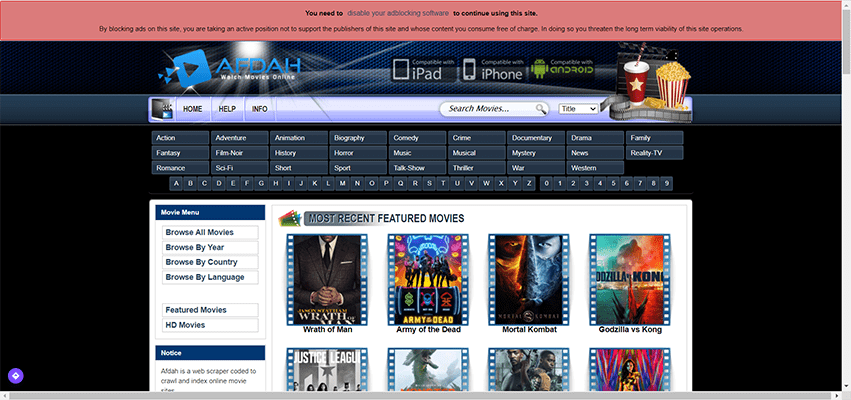Select the History genre
The image size is (851, 400).
tap(299, 153)
